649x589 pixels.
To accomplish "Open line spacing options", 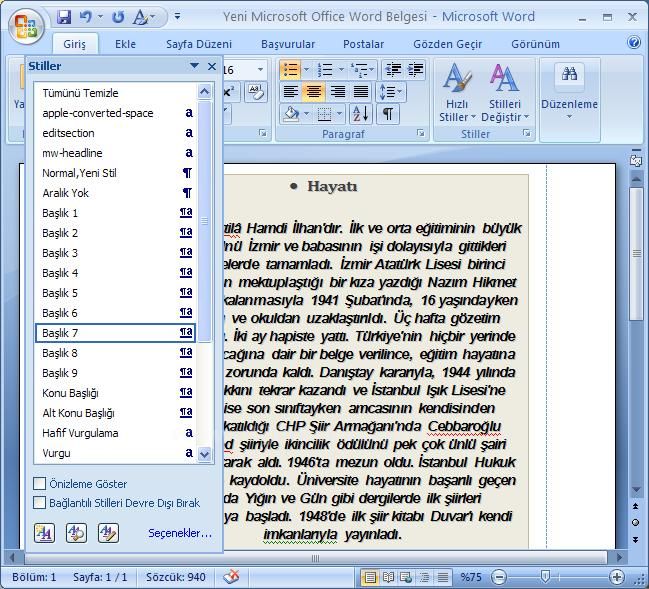I will point(390,91).
